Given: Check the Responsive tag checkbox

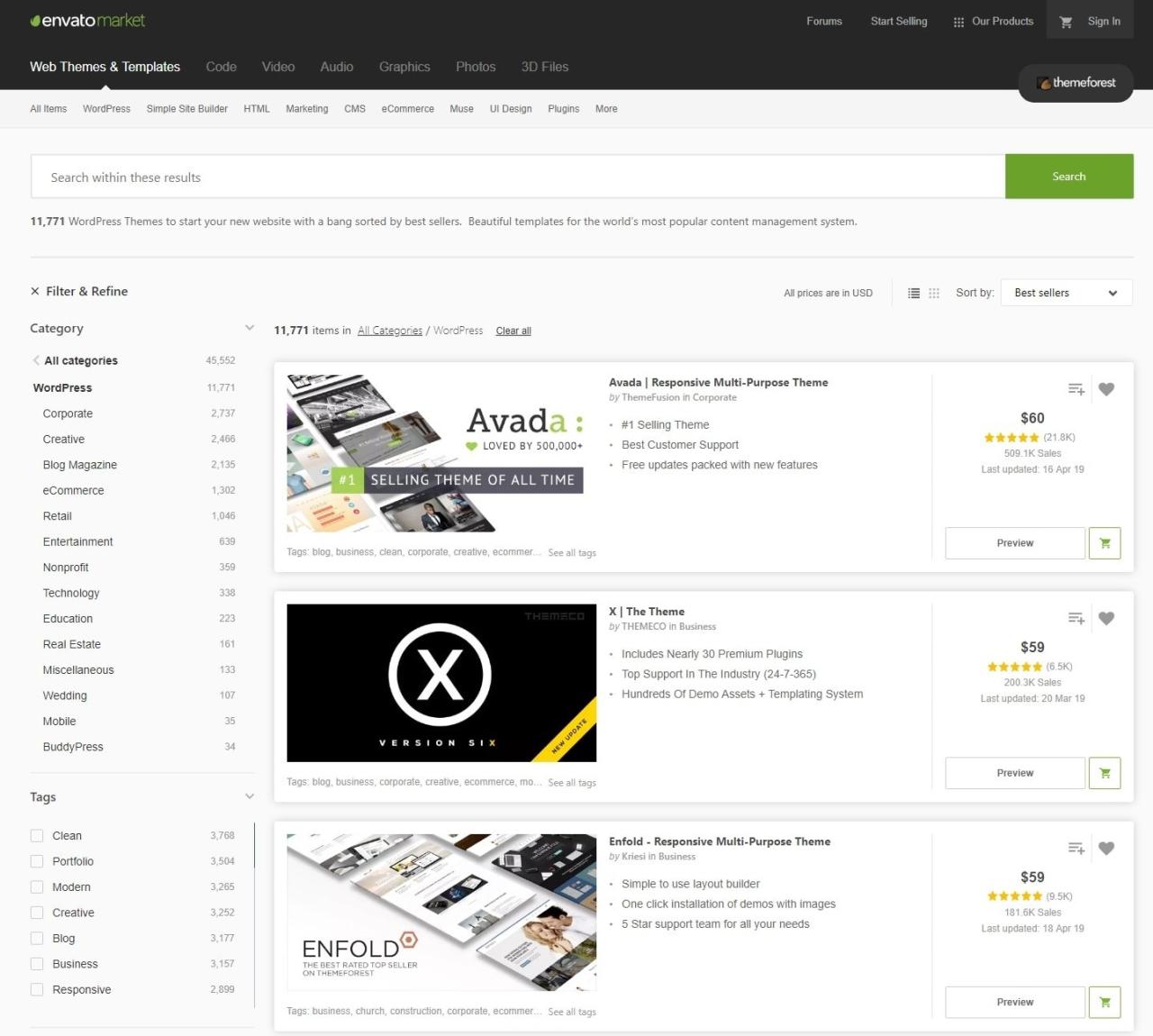Looking at the screenshot, I should pos(37,989).
